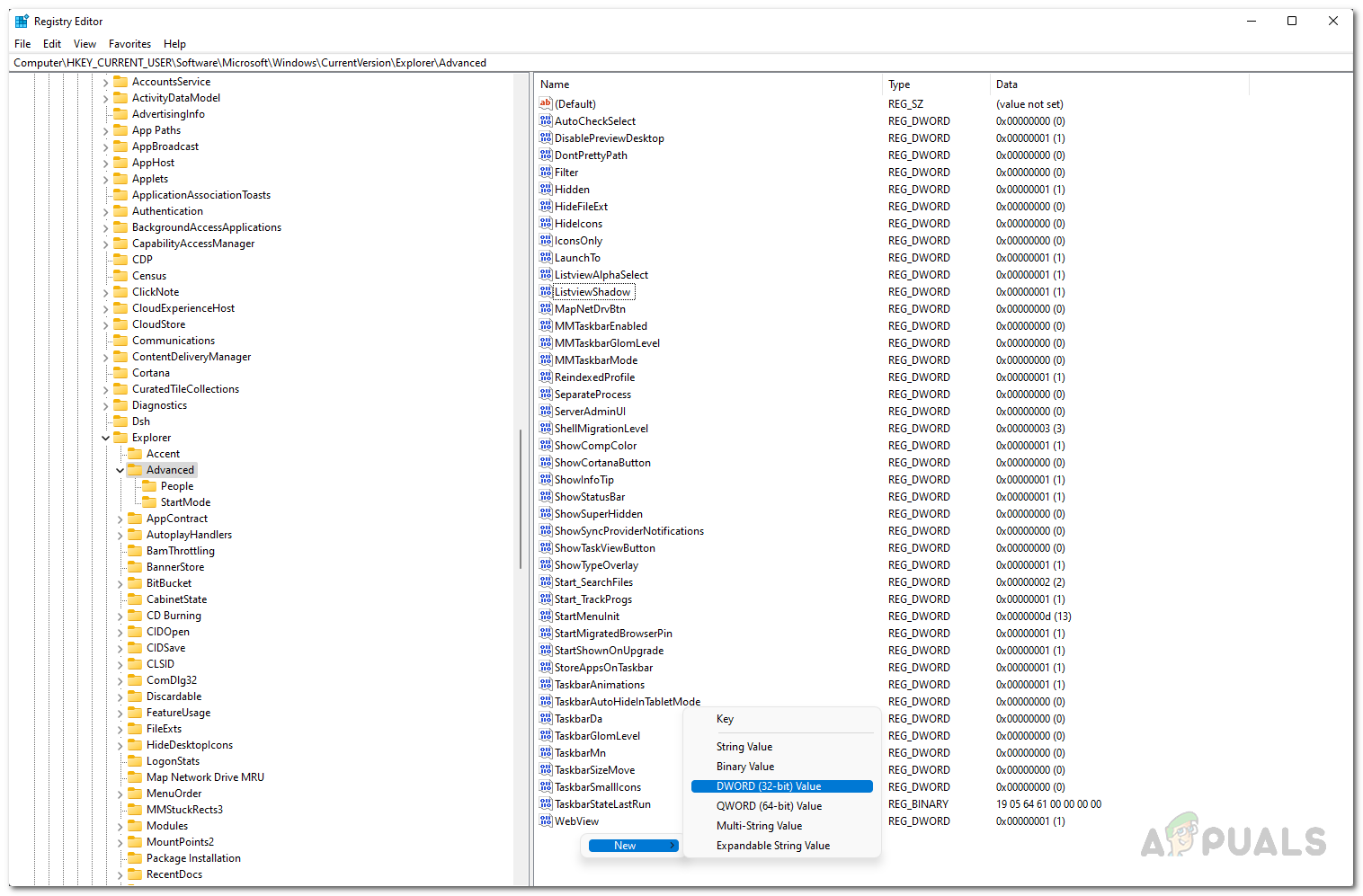Open the Edit menu
Viewport: 1363px width, 896px height.
[x=52, y=43]
